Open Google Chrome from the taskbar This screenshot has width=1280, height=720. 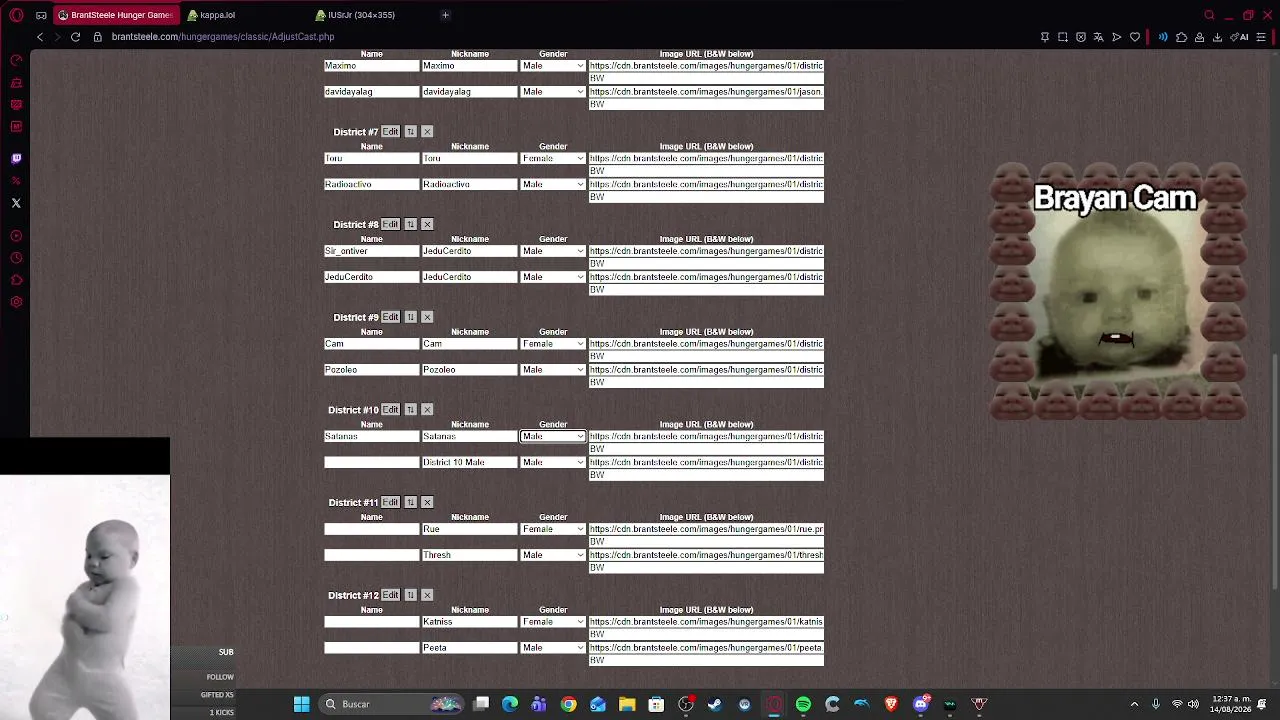point(568,704)
